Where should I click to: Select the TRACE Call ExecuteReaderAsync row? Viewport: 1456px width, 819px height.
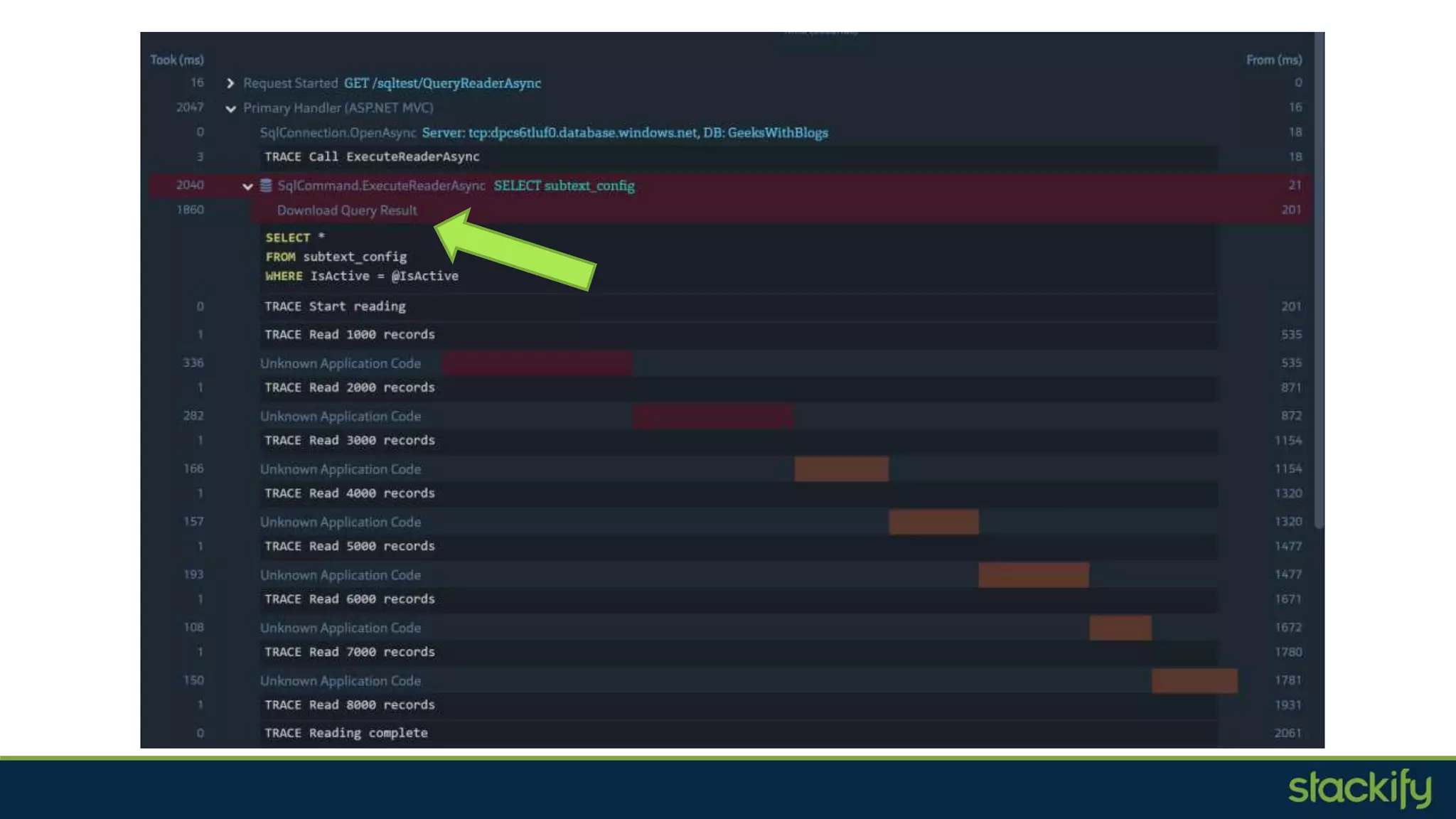(372, 156)
